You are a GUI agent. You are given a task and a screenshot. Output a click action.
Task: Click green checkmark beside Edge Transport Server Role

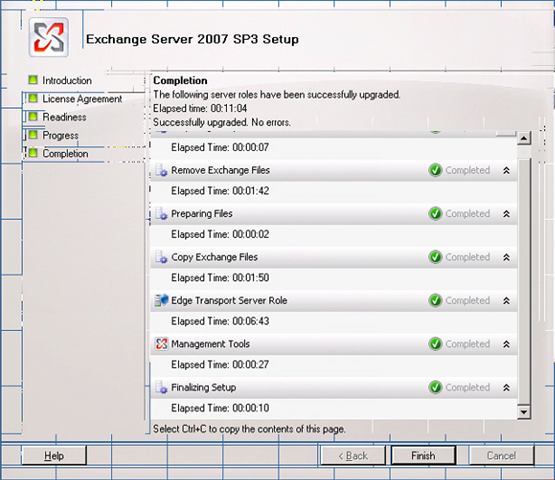pyautogui.click(x=435, y=301)
